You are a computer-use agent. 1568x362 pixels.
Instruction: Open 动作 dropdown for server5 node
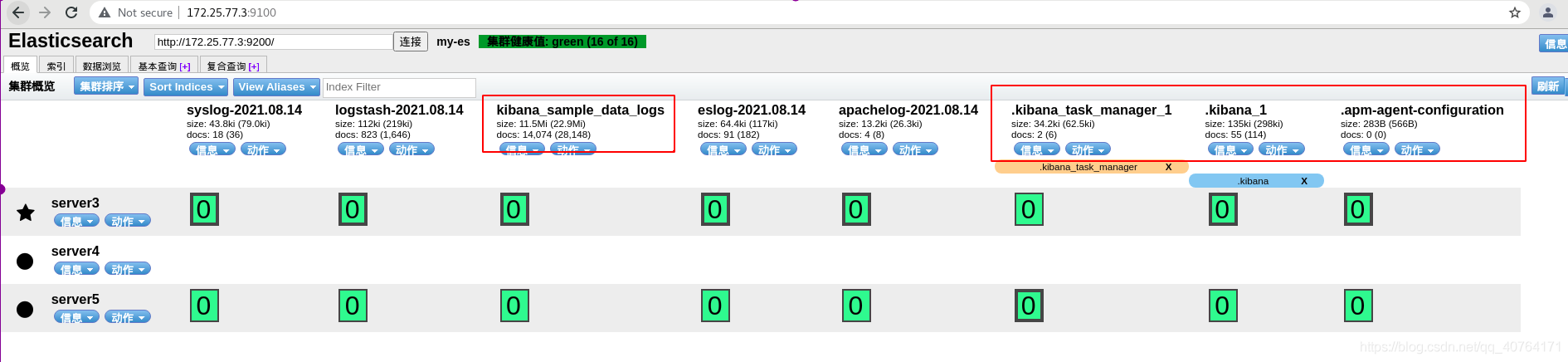[x=128, y=317]
